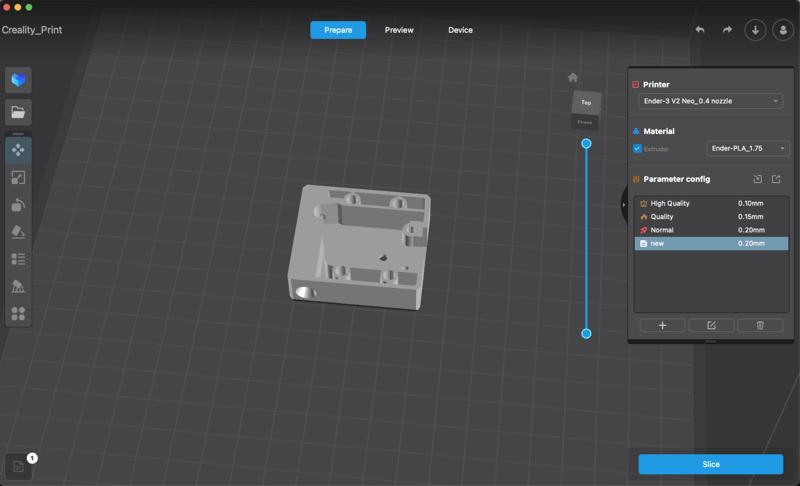This screenshot has width=800, height=486.
Task: Add a new parameter profile
Action: tap(662, 325)
